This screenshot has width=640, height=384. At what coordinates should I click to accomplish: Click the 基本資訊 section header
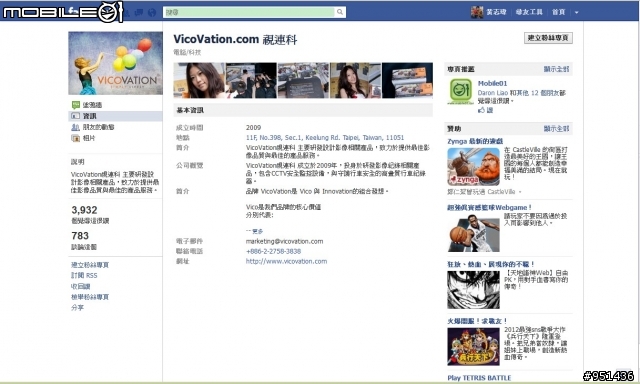point(303,110)
